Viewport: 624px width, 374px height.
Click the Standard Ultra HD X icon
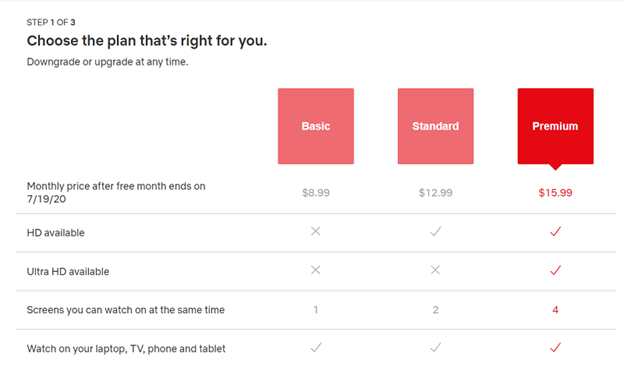435,270
